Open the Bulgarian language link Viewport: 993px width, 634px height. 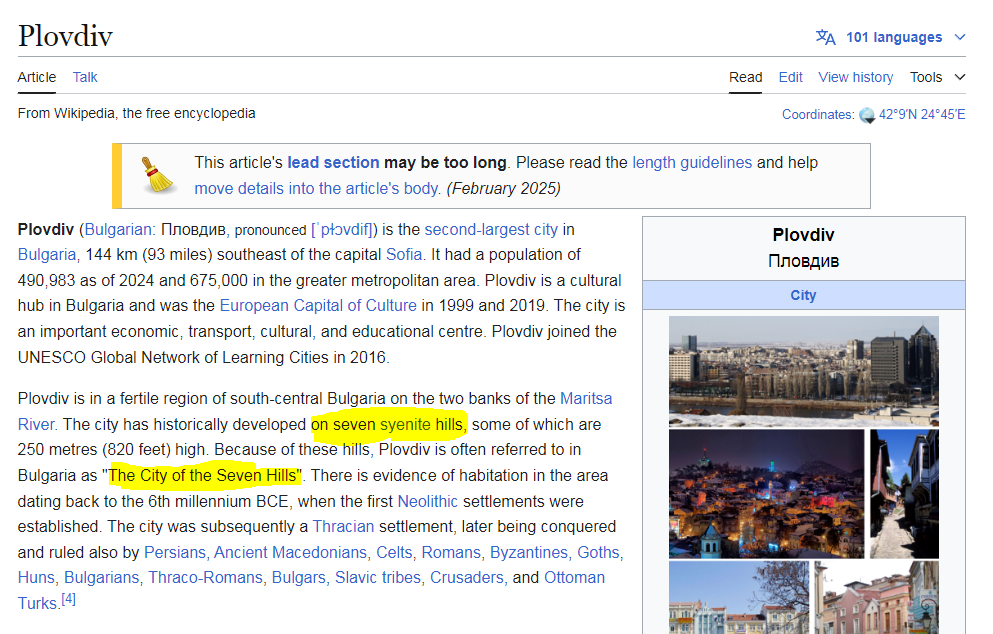[x=118, y=229]
